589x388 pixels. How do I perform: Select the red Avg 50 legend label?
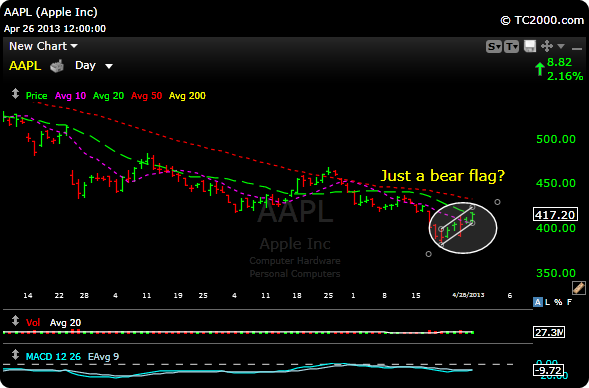click(146, 96)
